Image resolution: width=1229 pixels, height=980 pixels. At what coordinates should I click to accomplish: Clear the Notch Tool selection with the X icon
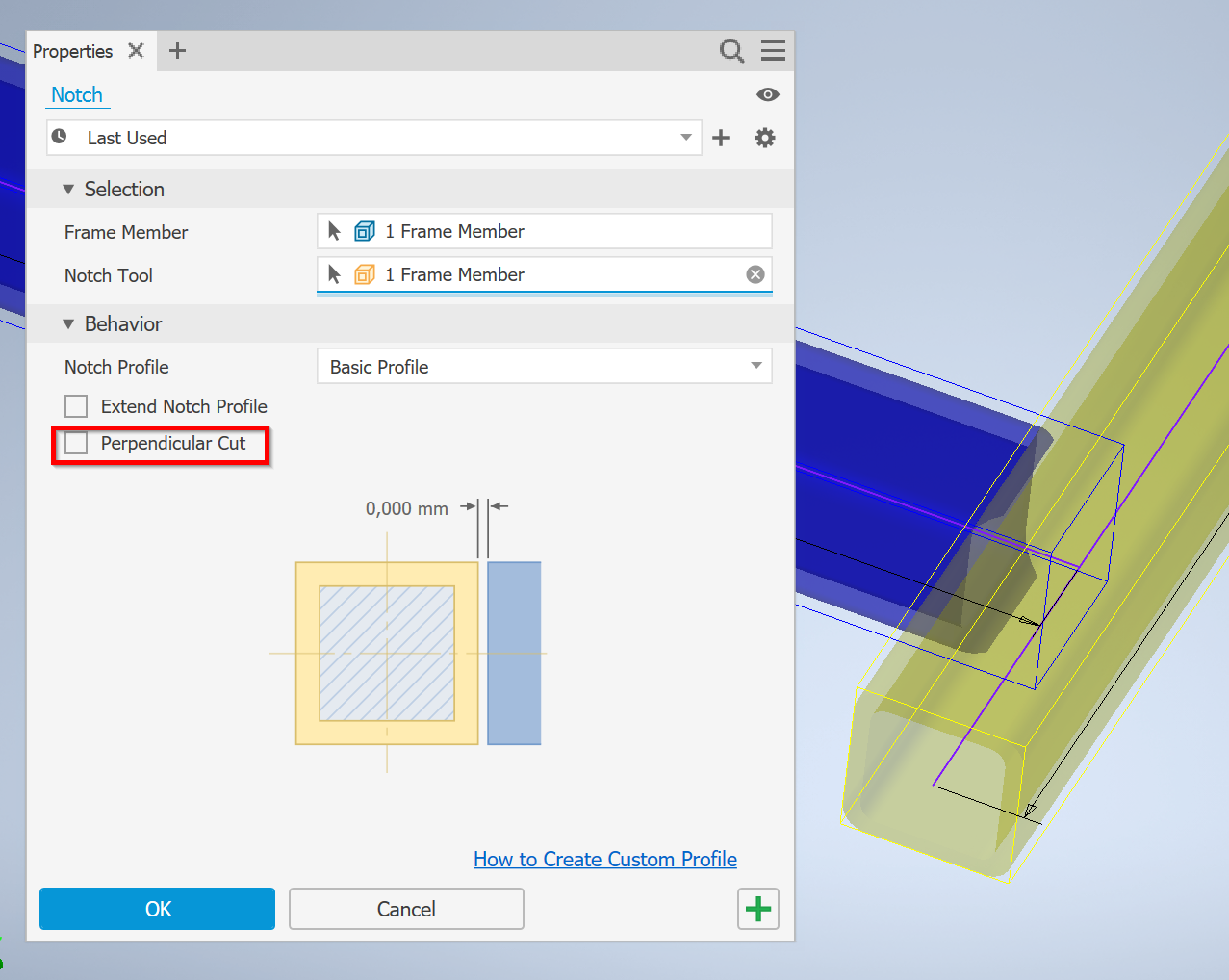755,274
